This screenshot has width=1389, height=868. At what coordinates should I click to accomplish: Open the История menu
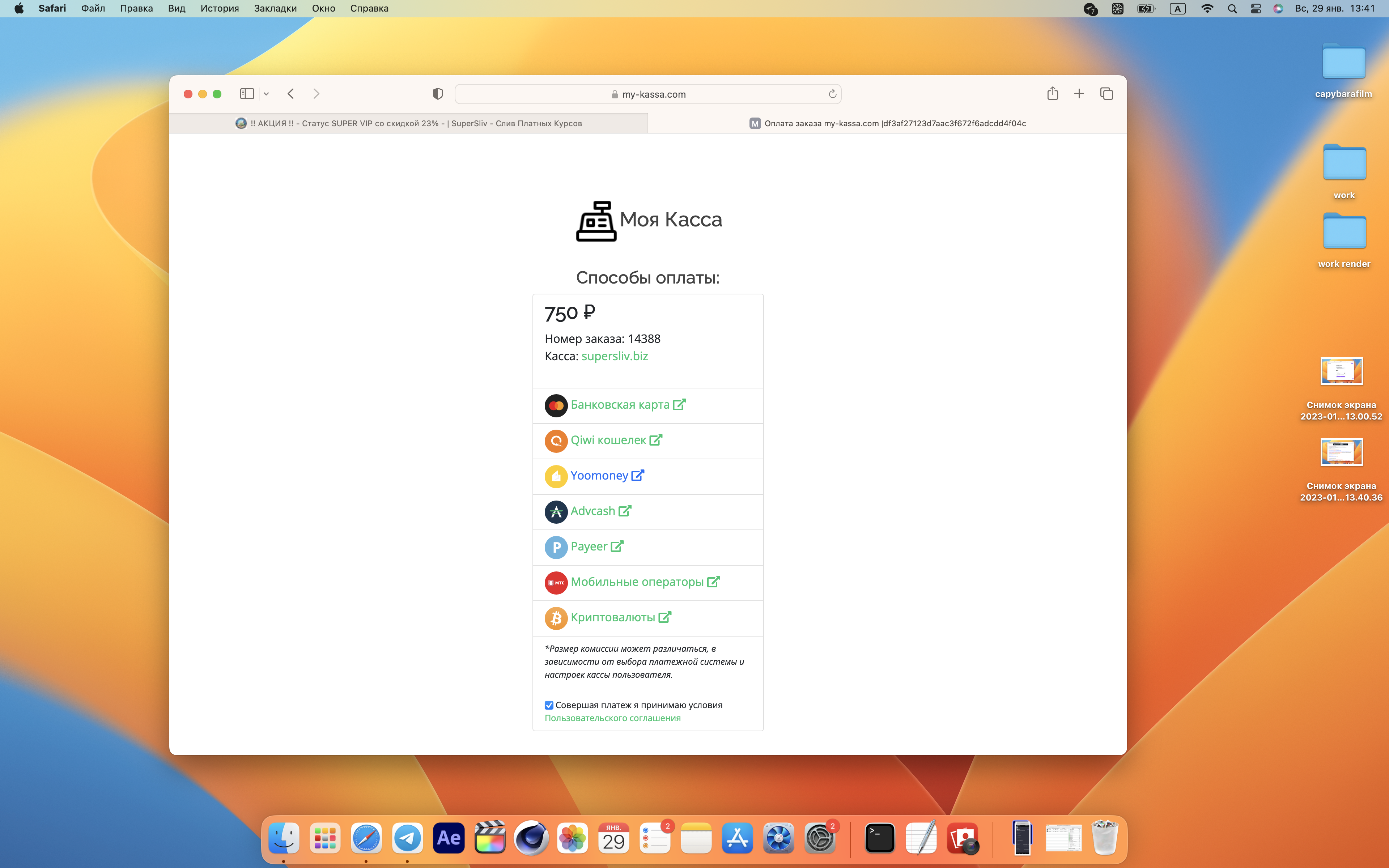pyautogui.click(x=220, y=9)
